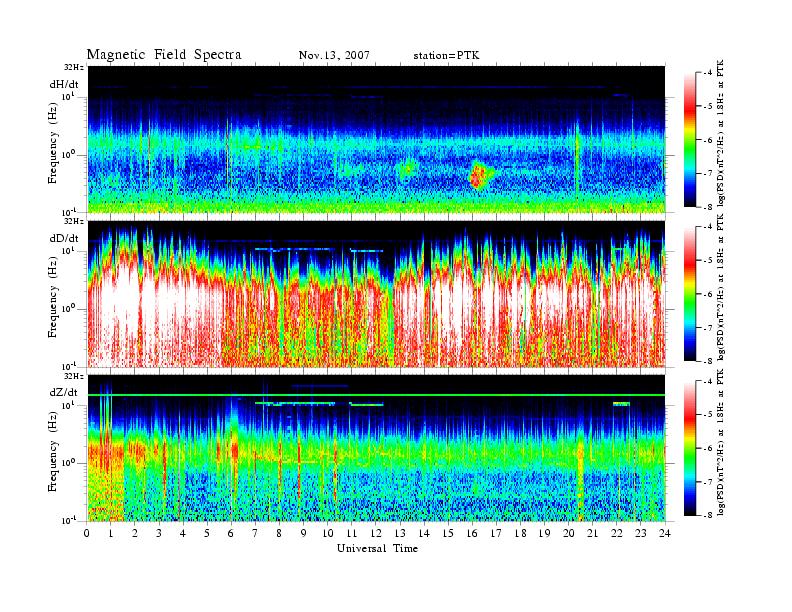This screenshot has height=612, width=792.
Task: Click hour label "19" on time axis
Action: [x=544, y=533]
